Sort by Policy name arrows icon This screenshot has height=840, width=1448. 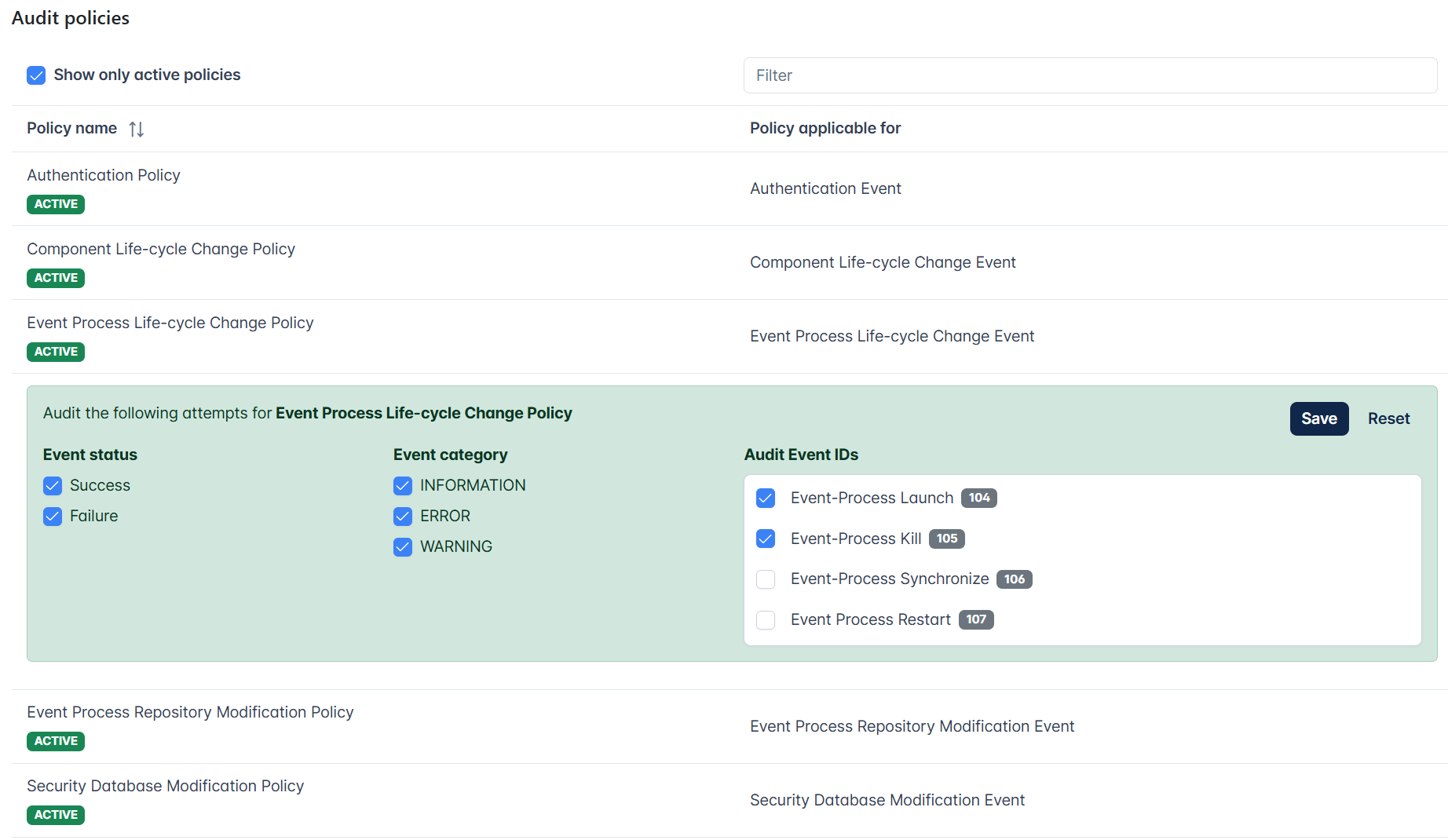tap(137, 129)
